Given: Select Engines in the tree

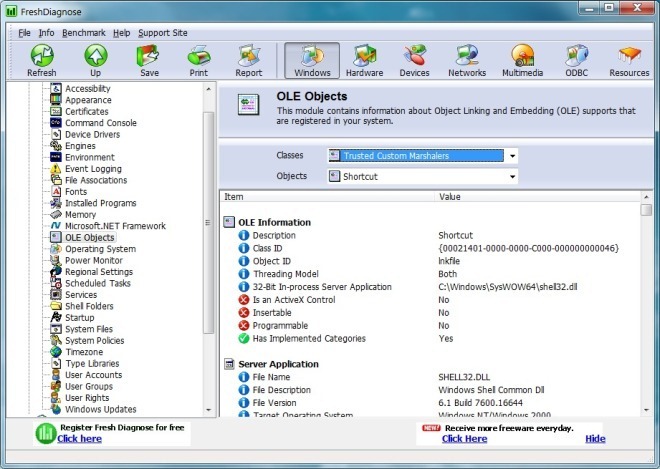Looking at the screenshot, I should (x=80, y=146).
